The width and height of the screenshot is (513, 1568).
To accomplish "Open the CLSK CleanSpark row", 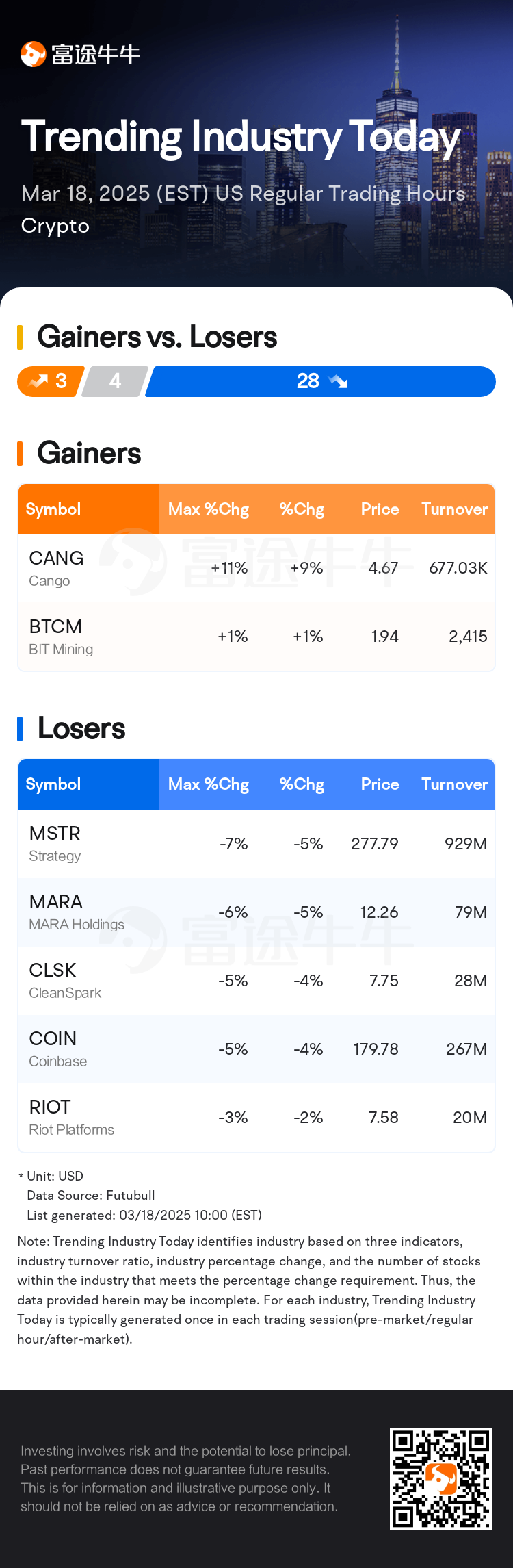I will pyautogui.click(x=256, y=981).
